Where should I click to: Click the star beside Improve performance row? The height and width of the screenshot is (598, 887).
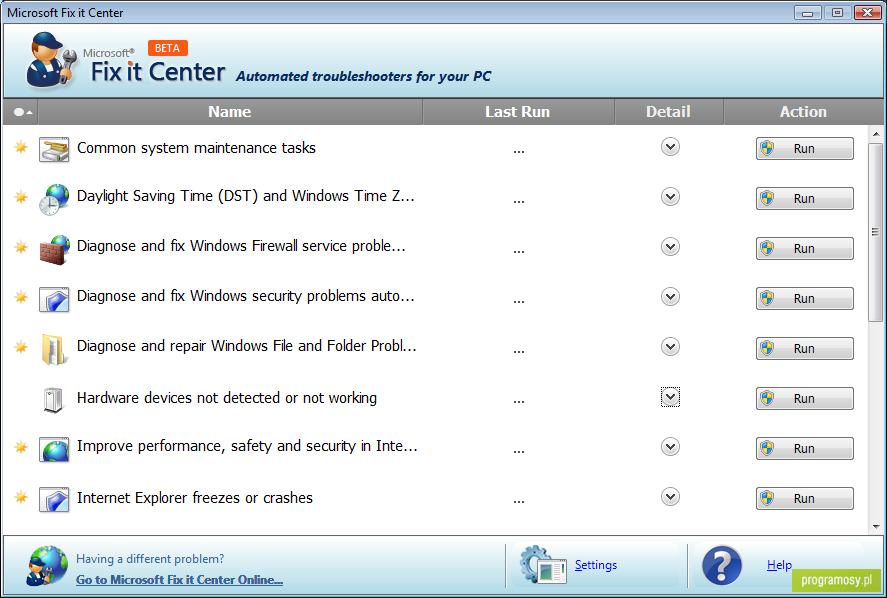click(x=21, y=447)
